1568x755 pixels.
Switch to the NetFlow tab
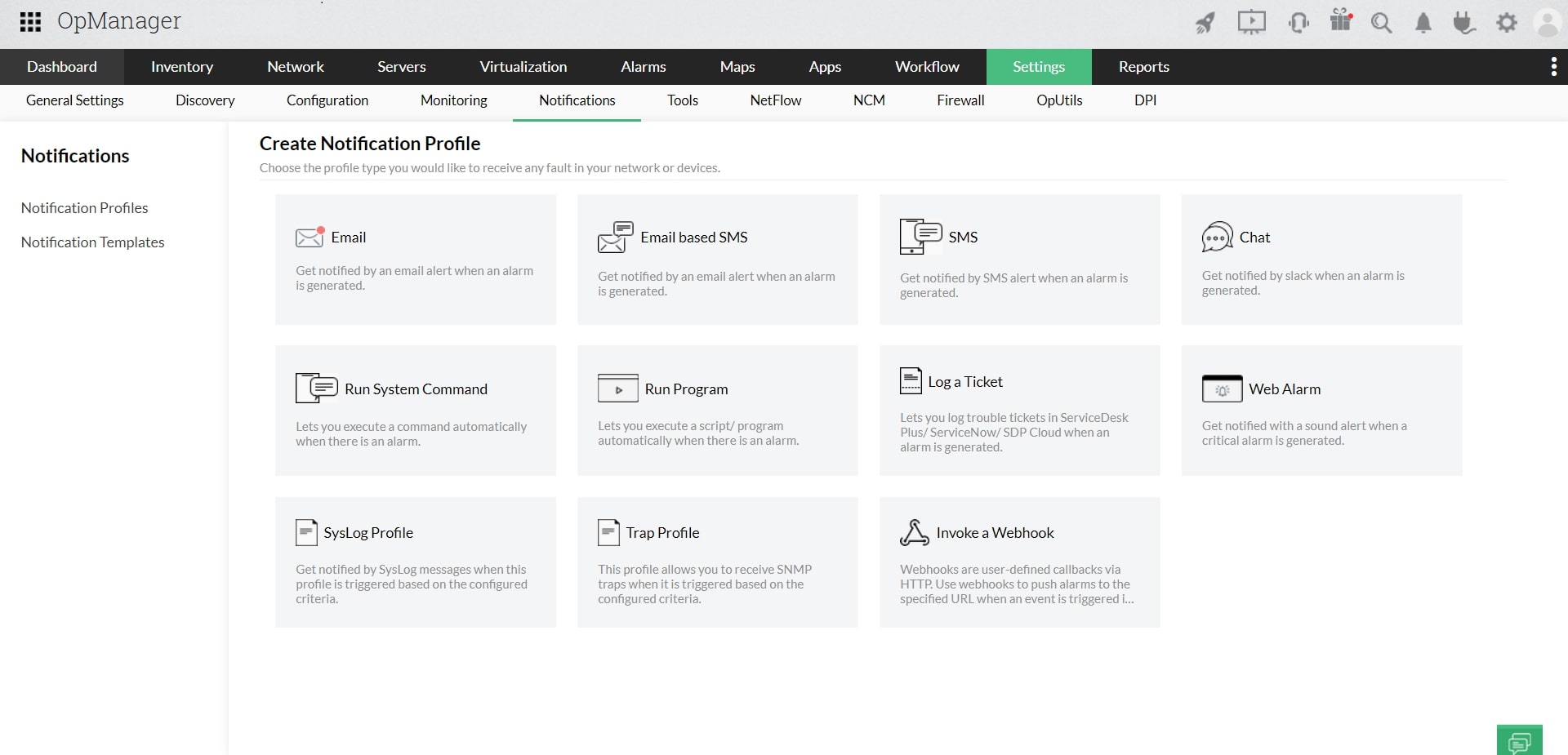[775, 100]
